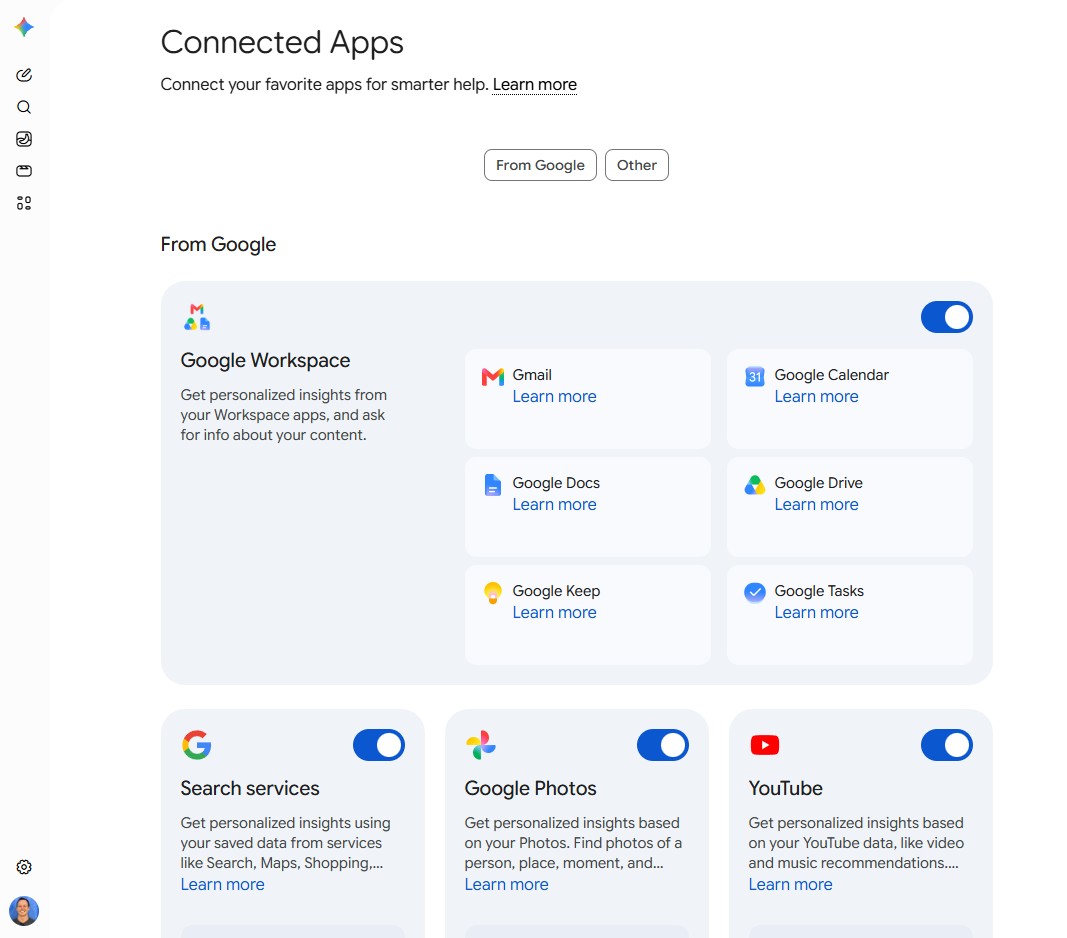1067x938 pixels.
Task: Click the Google Calendar icon
Action: (755, 376)
